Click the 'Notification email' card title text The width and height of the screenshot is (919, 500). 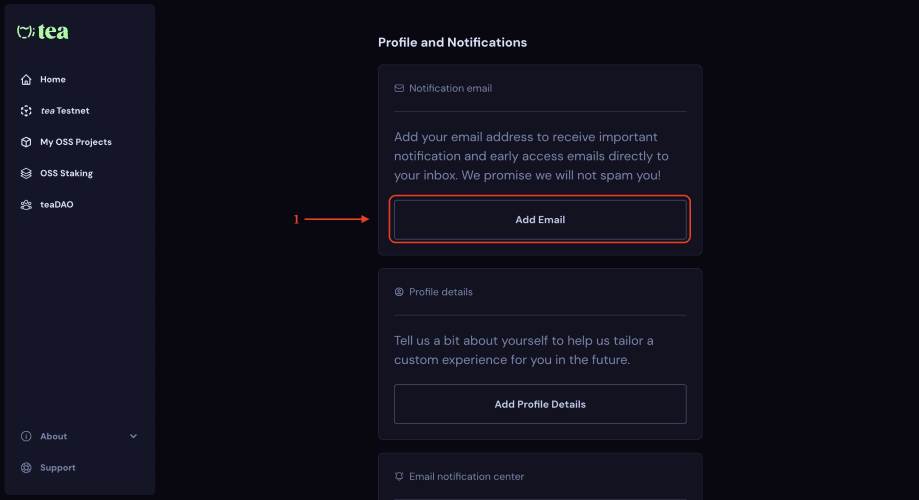click(x=450, y=88)
